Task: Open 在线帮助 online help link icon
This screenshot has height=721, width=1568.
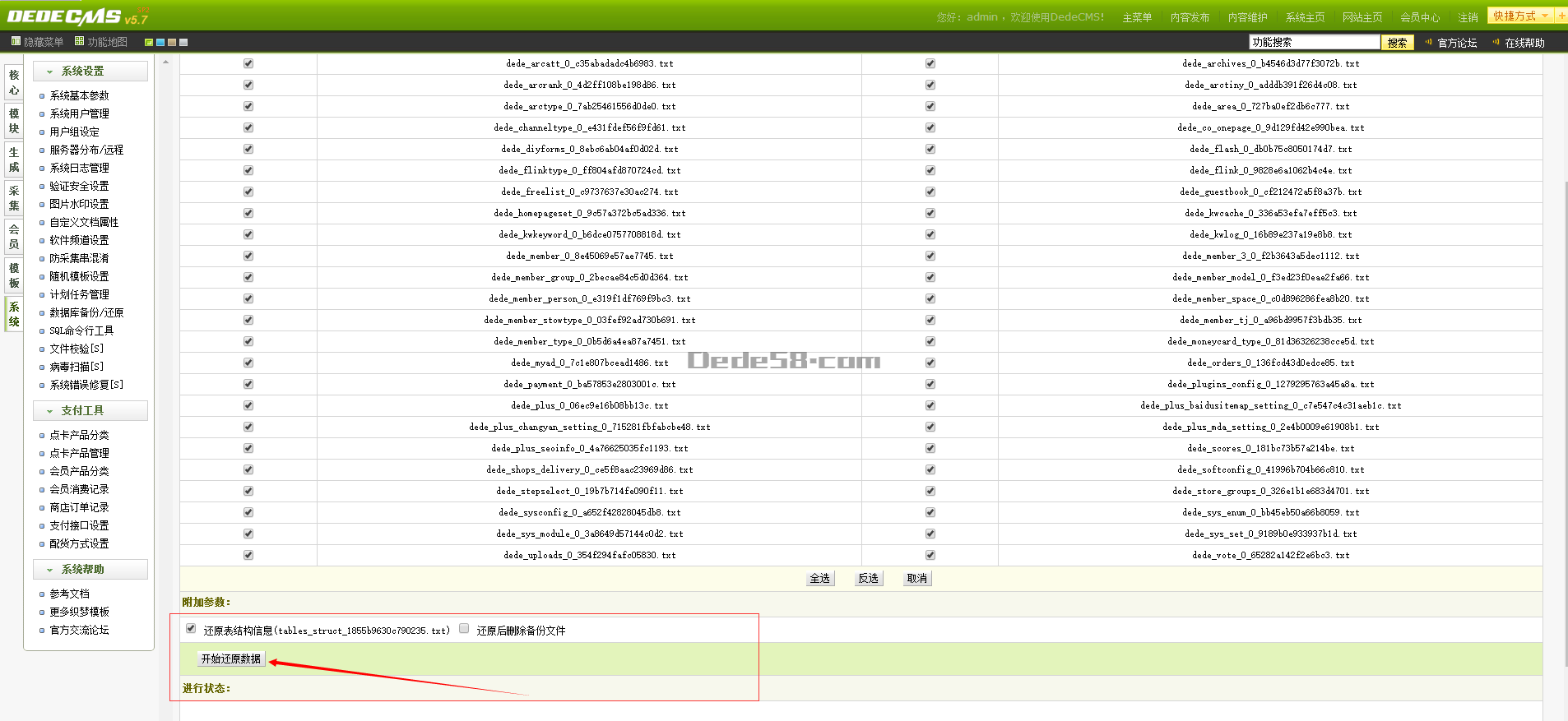Action: pyautogui.click(x=1496, y=42)
